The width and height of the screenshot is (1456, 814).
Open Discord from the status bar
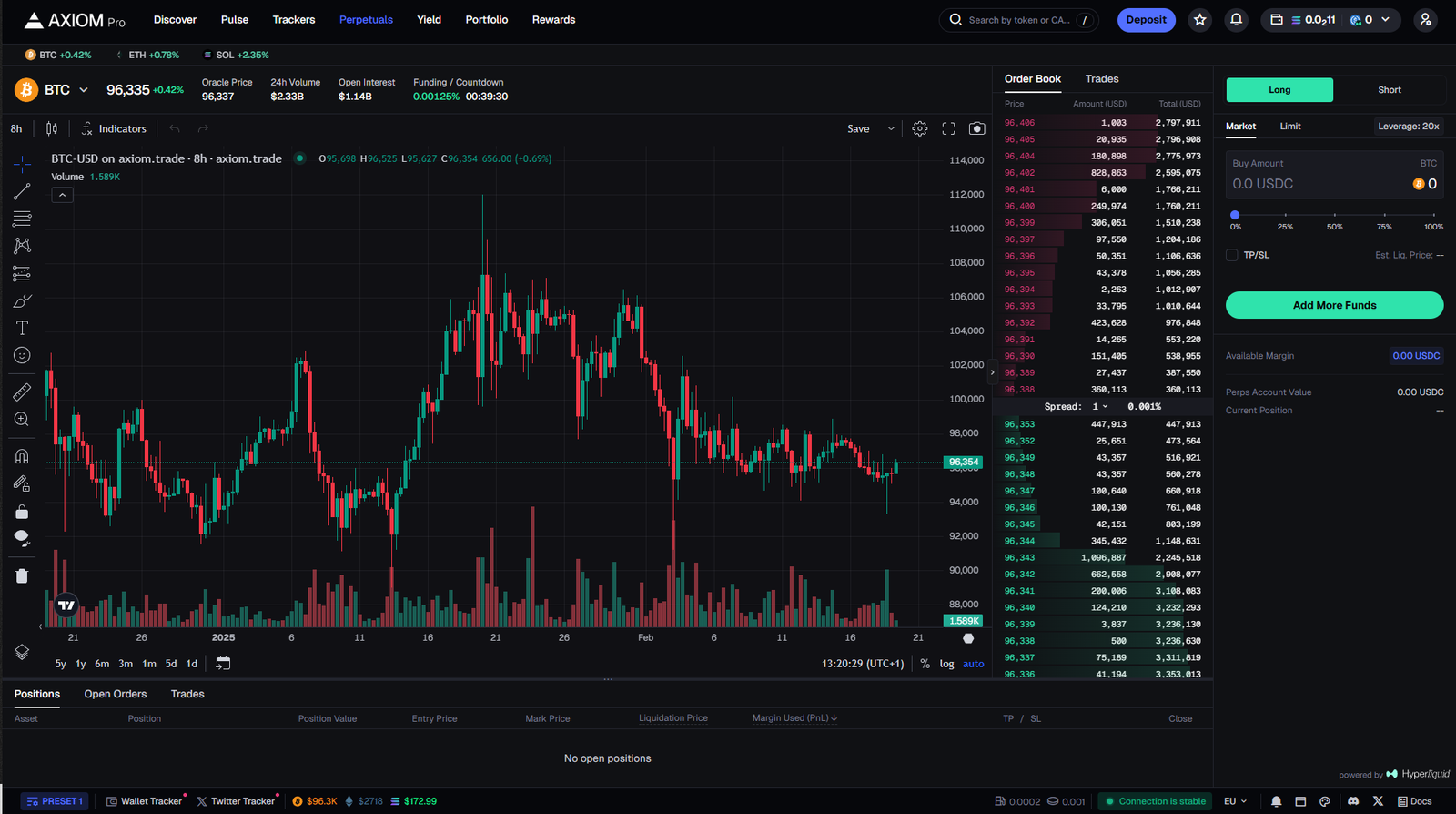click(x=1353, y=801)
